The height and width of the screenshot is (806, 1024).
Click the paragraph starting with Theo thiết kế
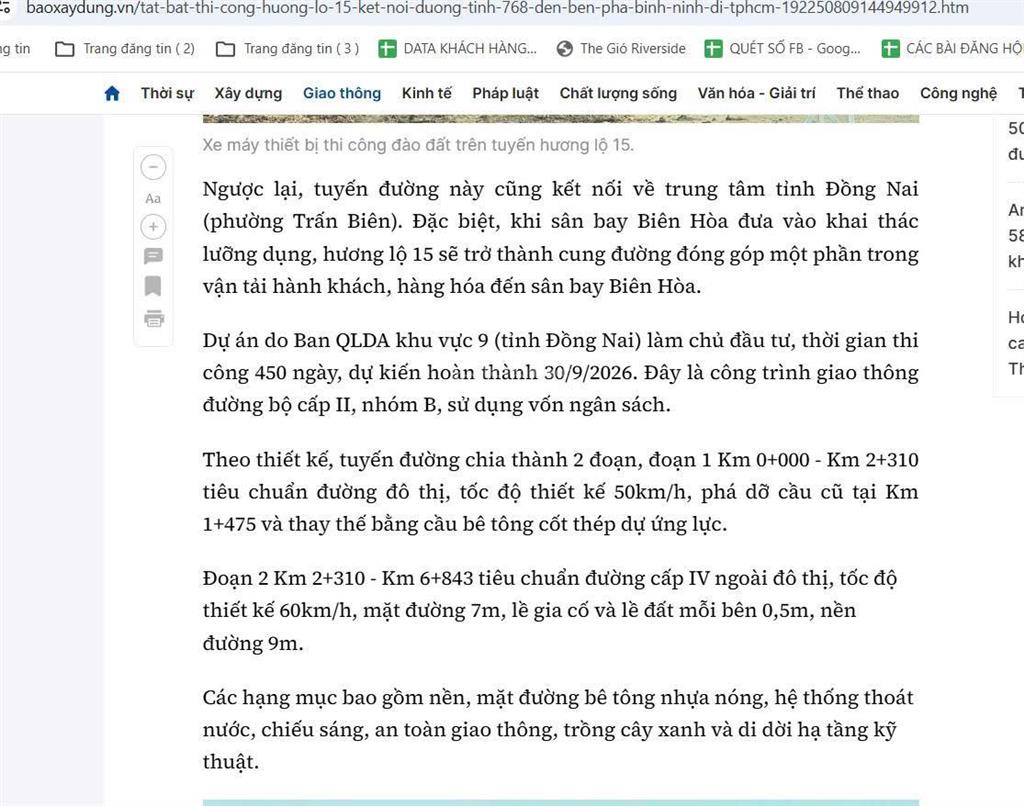(x=560, y=492)
